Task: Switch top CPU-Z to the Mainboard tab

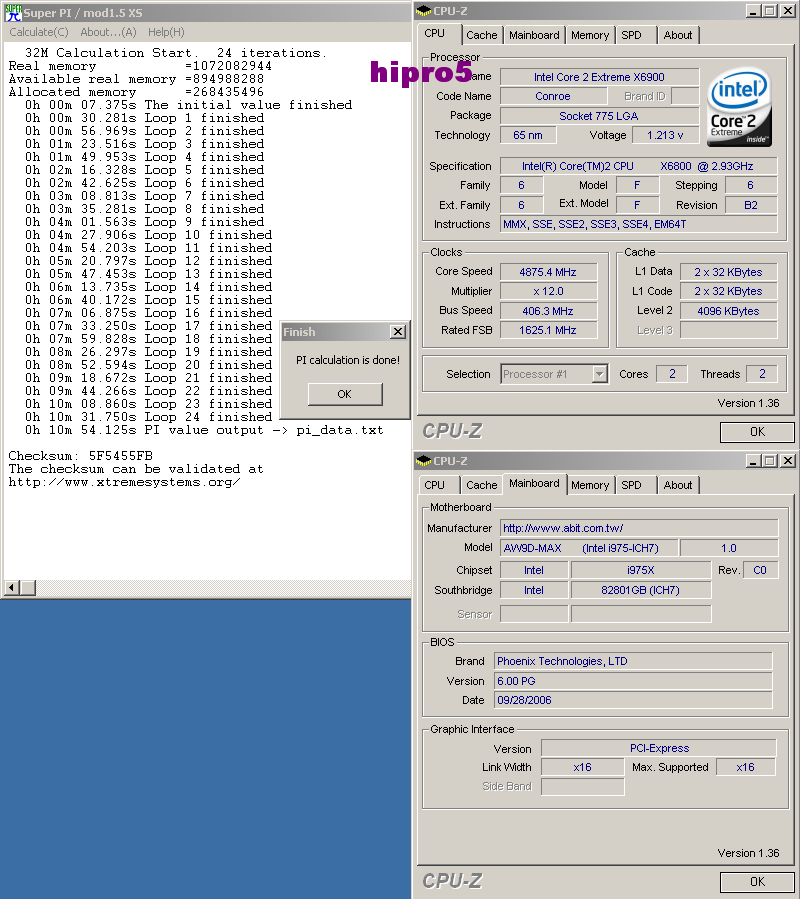Action: point(534,35)
